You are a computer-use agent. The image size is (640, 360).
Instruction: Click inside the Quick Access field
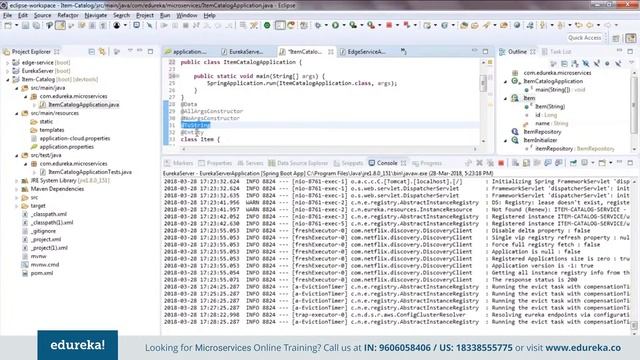pyautogui.click(x=585, y=38)
